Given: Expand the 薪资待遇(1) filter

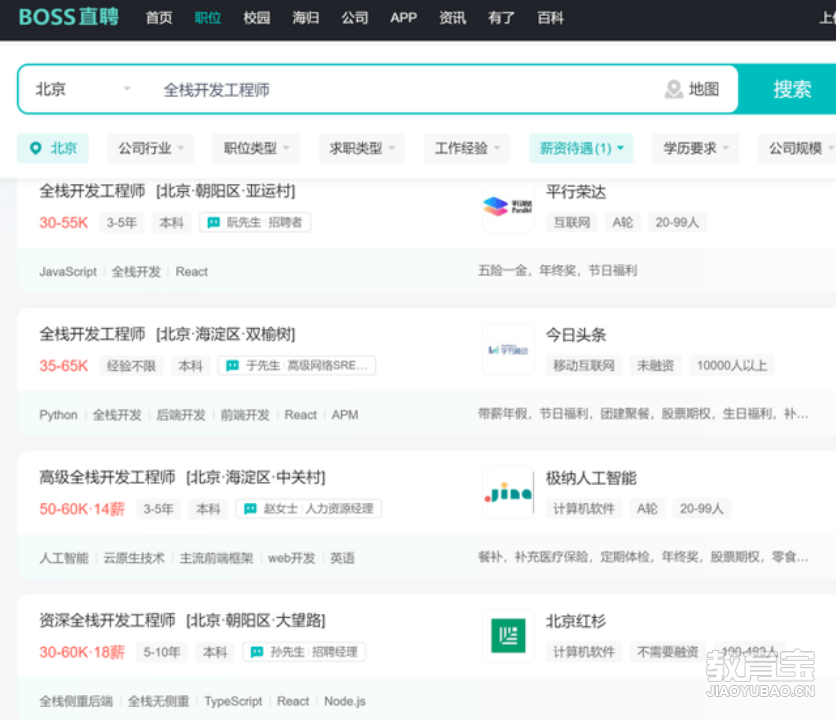Looking at the screenshot, I should [581, 148].
